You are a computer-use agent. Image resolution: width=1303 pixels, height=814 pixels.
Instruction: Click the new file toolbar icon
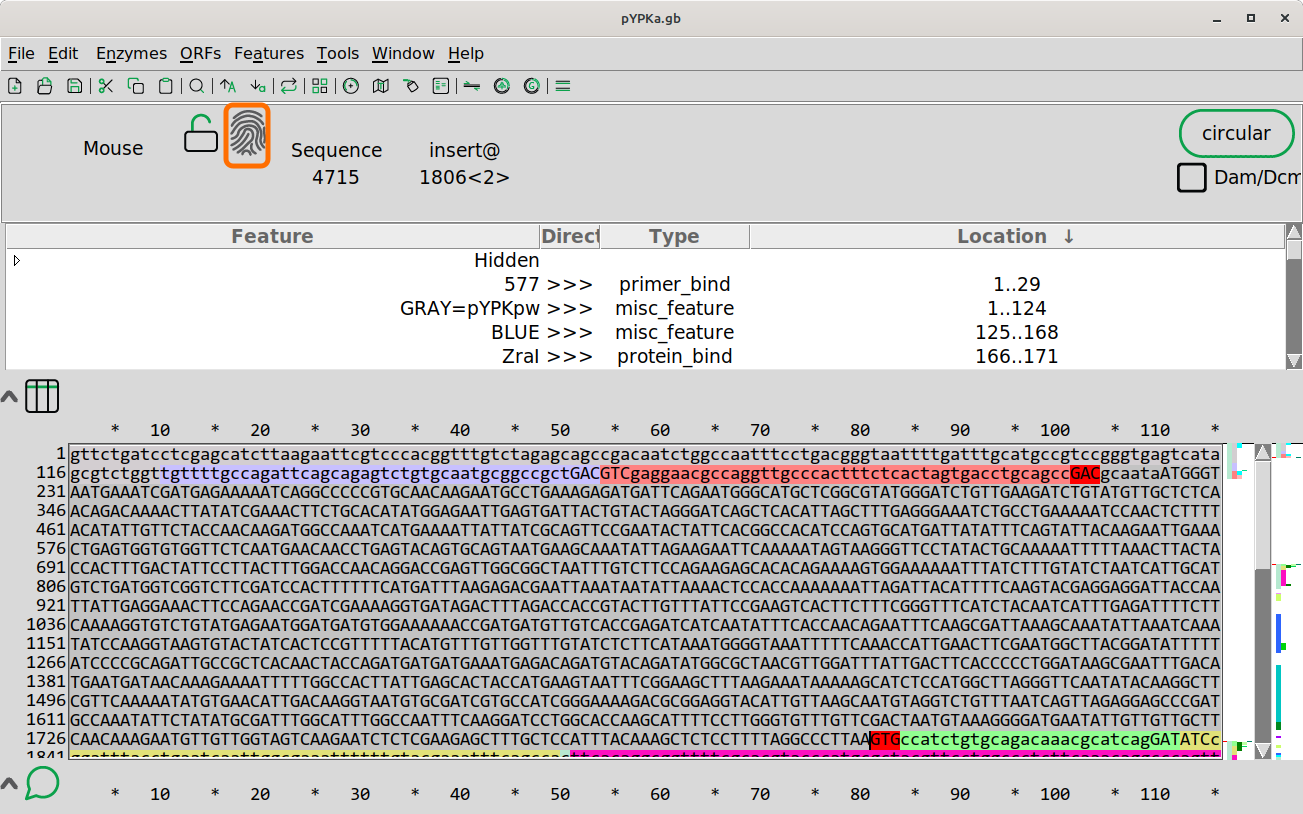click(15, 86)
